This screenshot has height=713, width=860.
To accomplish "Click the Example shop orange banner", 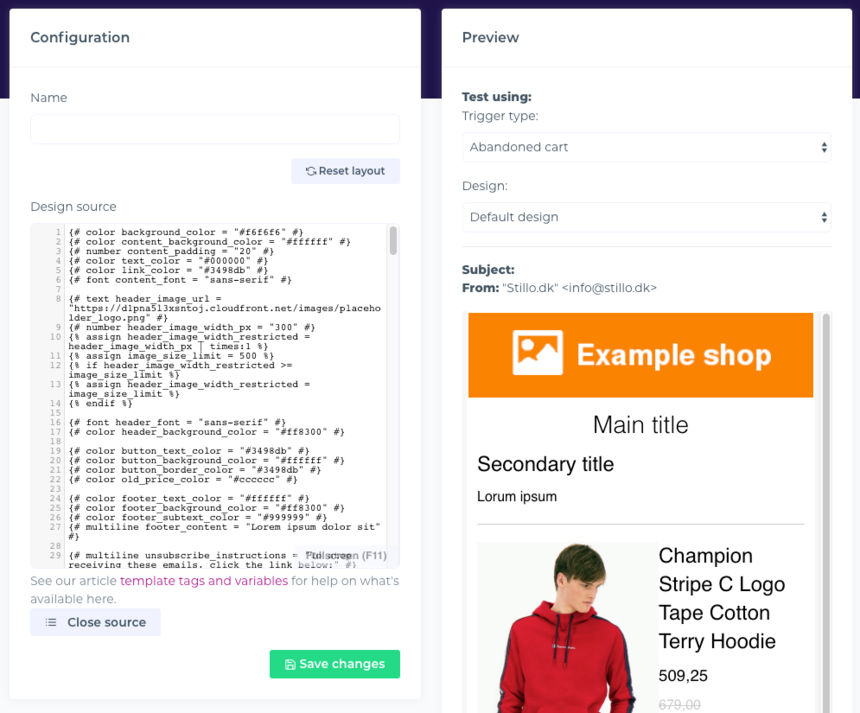I will 640,355.
